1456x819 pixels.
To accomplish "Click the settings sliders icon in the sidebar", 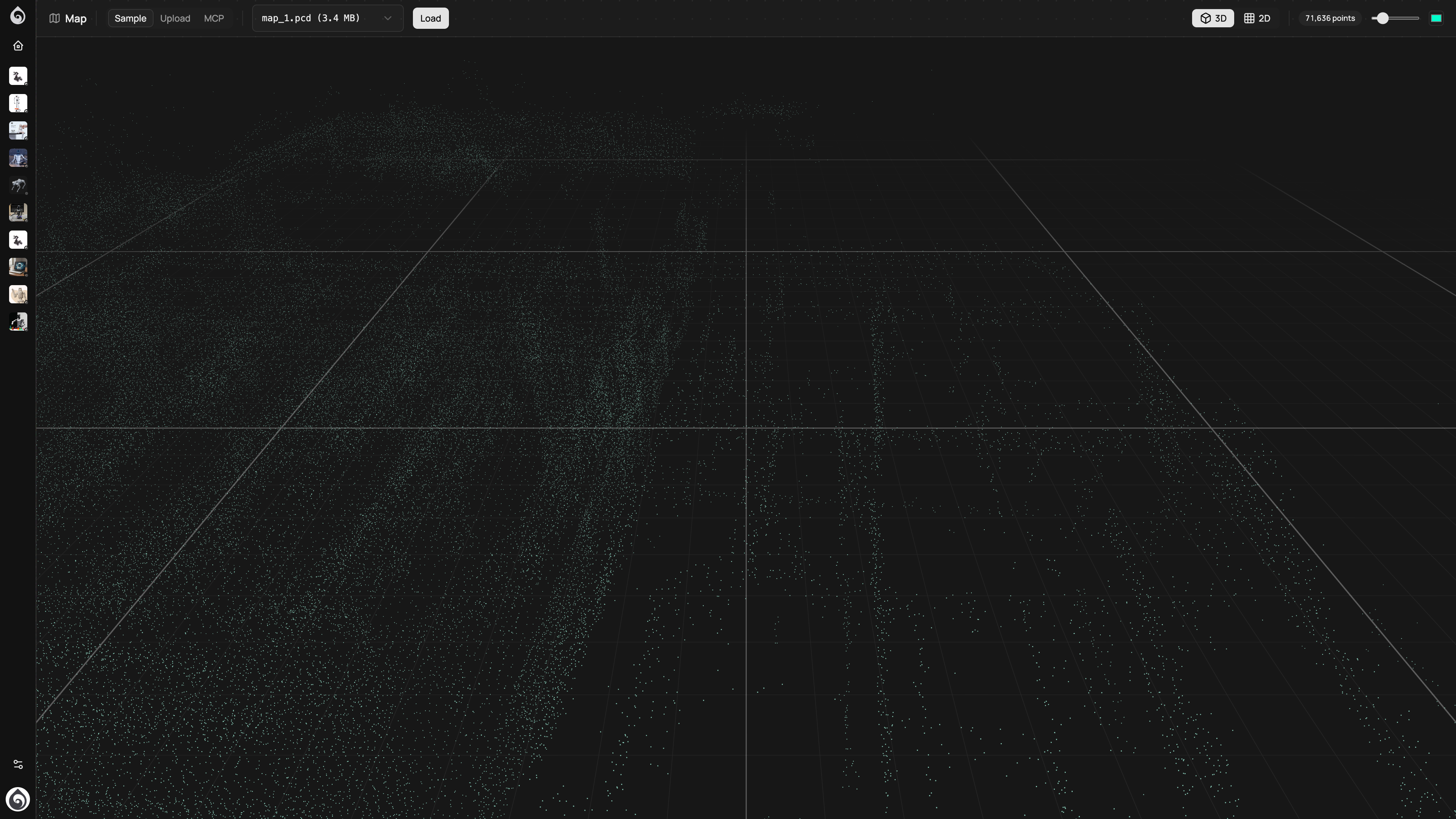I will (x=18, y=764).
